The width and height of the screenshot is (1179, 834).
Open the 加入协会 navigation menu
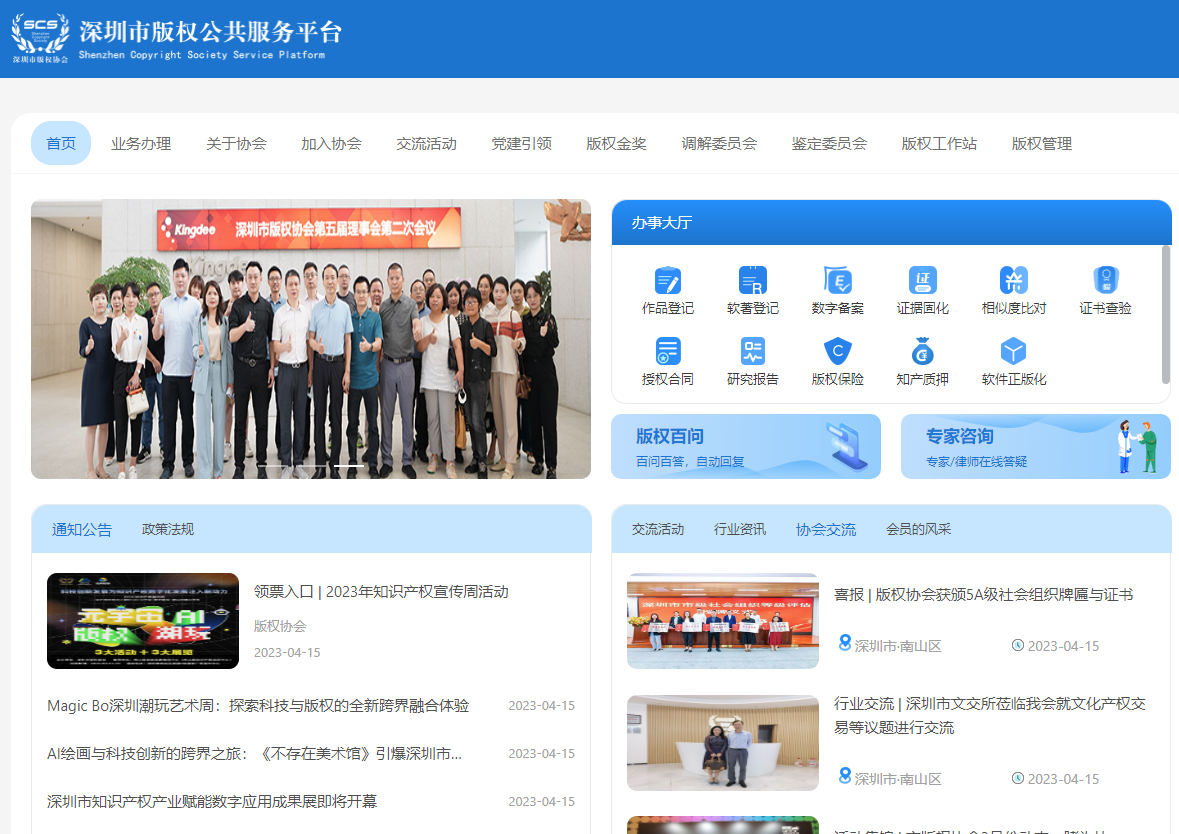[332, 144]
